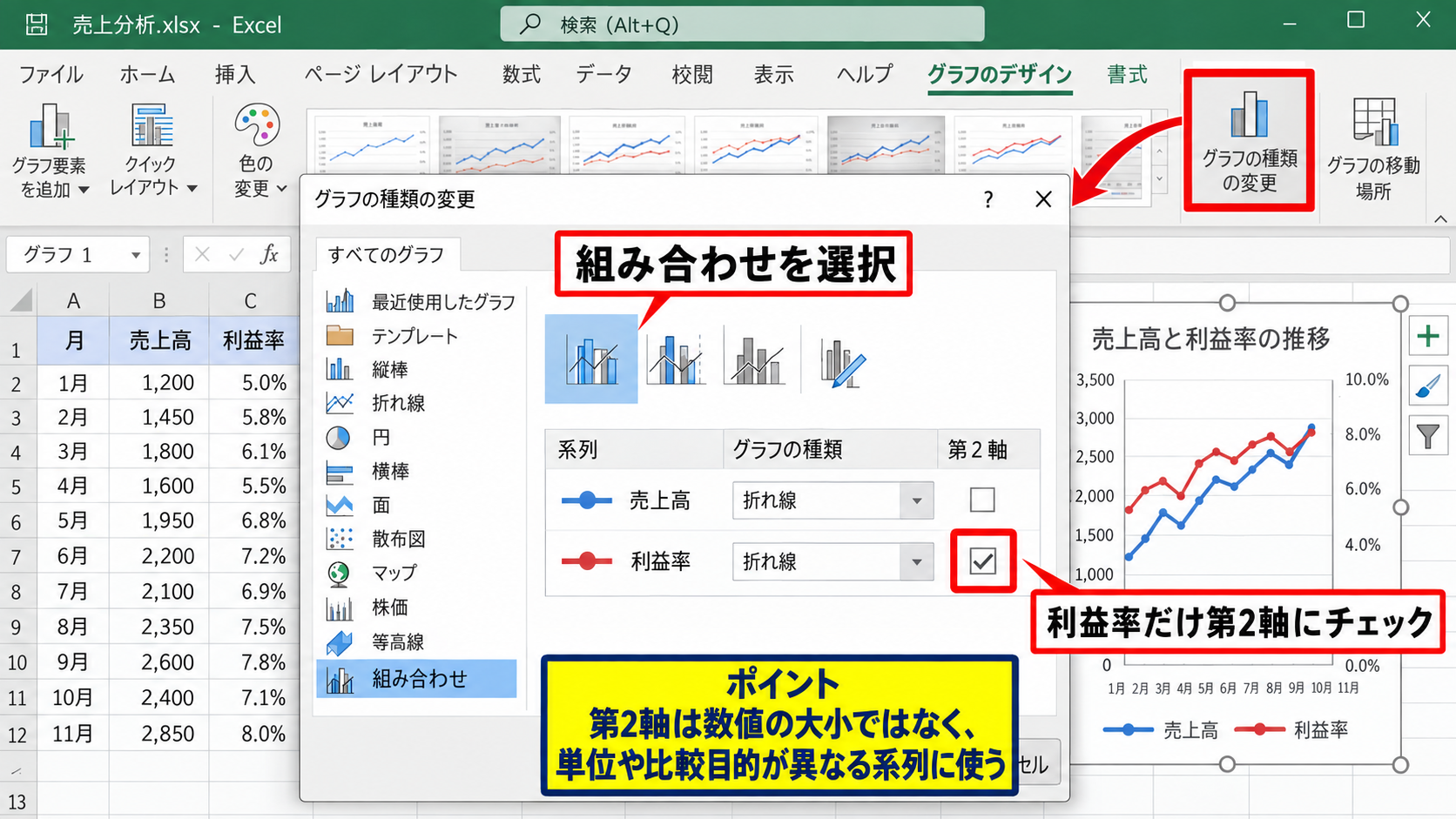Screen dimensions: 1456x819
Task: Select cell B2 containing 1,200
Action: (x=159, y=382)
